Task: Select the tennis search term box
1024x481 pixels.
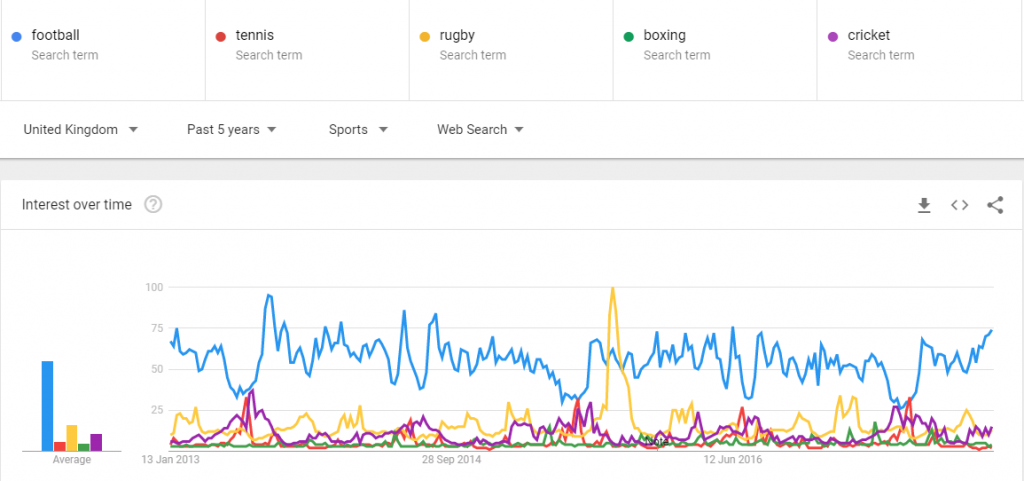Action: [255, 36]
